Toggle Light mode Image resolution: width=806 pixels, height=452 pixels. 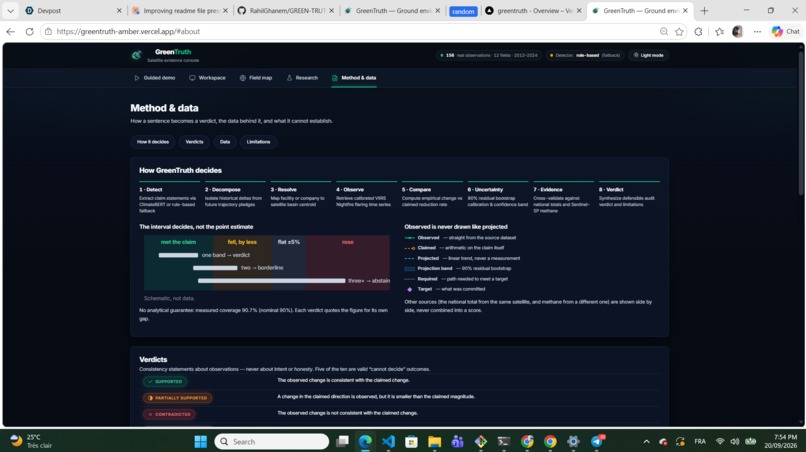coord(648,55)
